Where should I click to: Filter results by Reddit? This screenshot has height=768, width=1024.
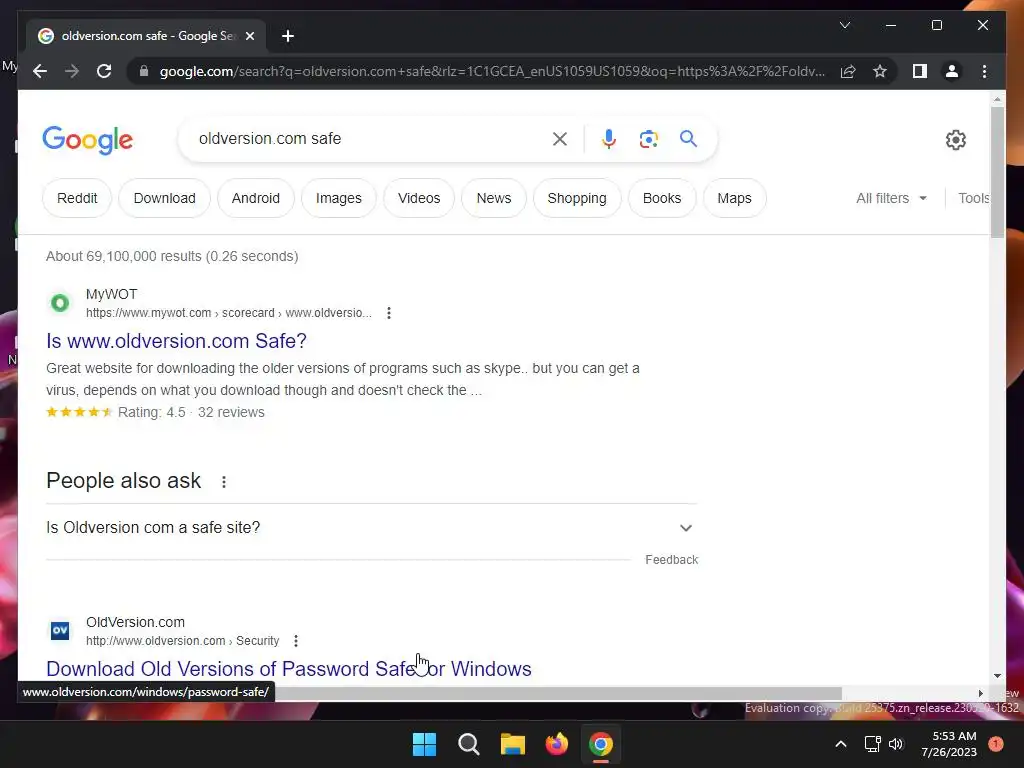point(77,198)
